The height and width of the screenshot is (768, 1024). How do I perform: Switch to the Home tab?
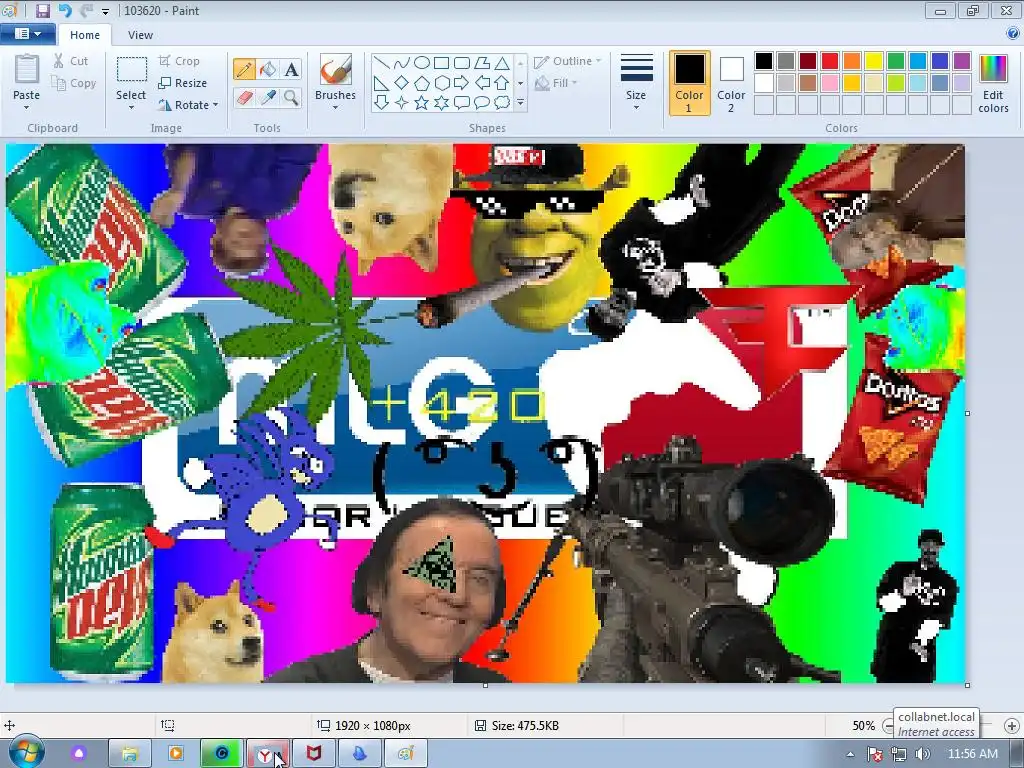pyautogui.click(x=85, y=35)
